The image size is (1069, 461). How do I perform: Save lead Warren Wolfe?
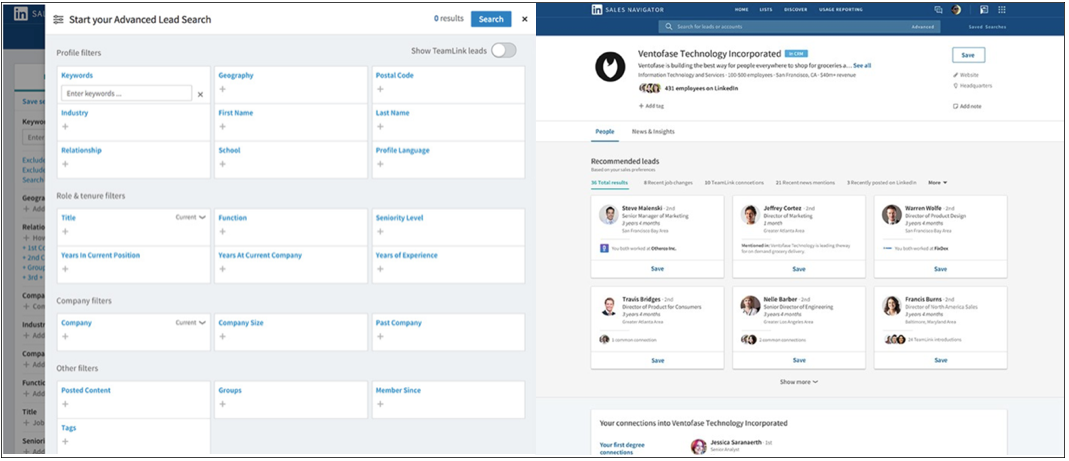click(940, 269)
